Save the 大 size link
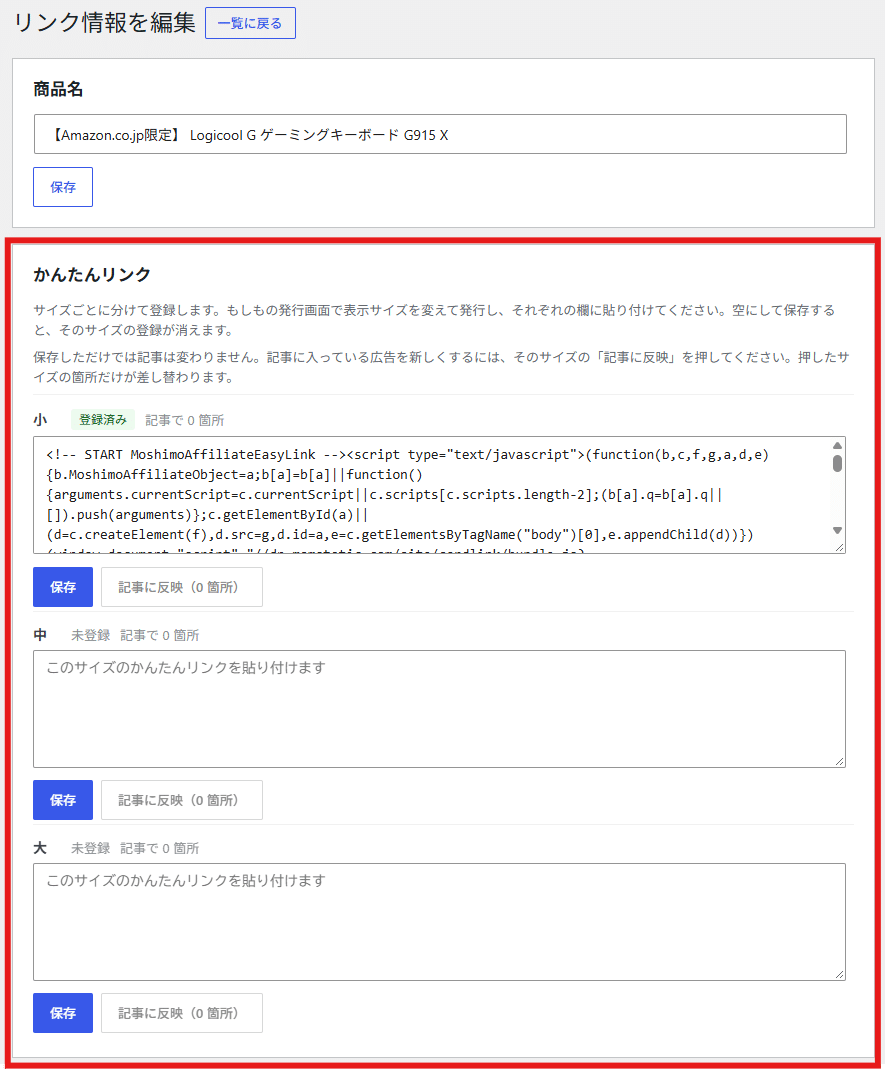885x1069 pixels. [x=63, y=1013]
